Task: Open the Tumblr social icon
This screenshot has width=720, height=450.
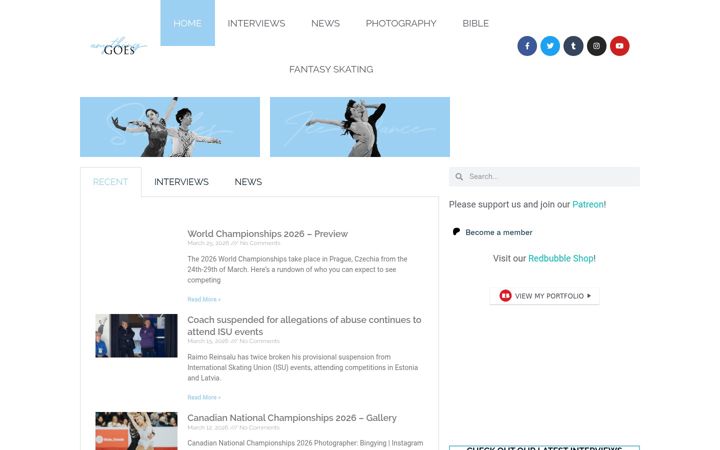Action: click(573, 46)
